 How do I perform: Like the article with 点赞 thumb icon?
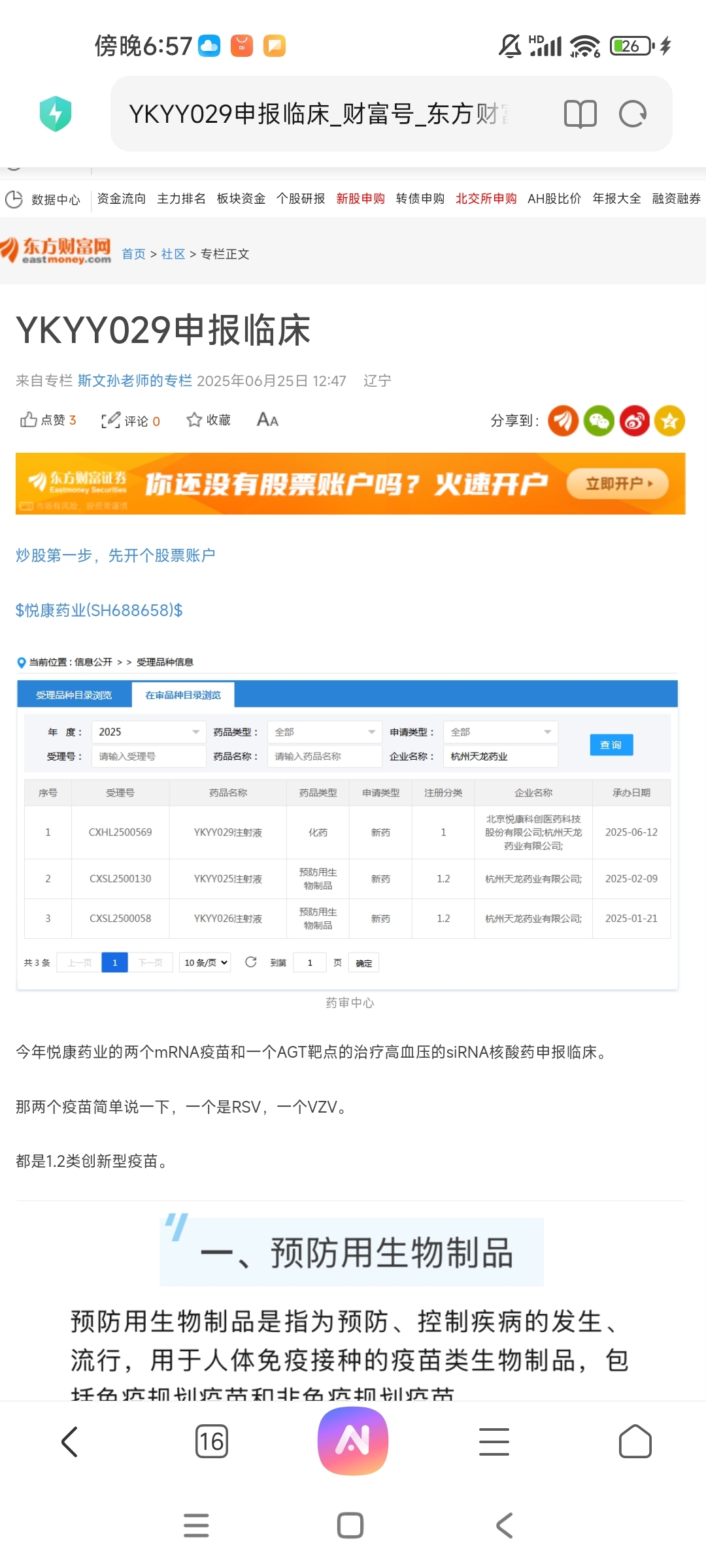tap(29, 419)
